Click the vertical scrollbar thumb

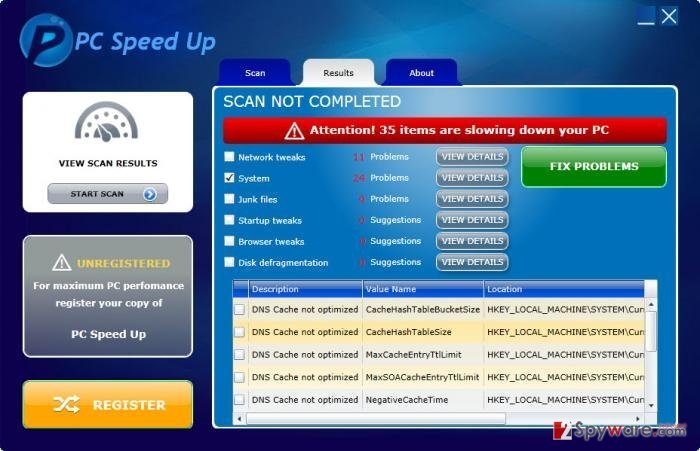(651, 331)
